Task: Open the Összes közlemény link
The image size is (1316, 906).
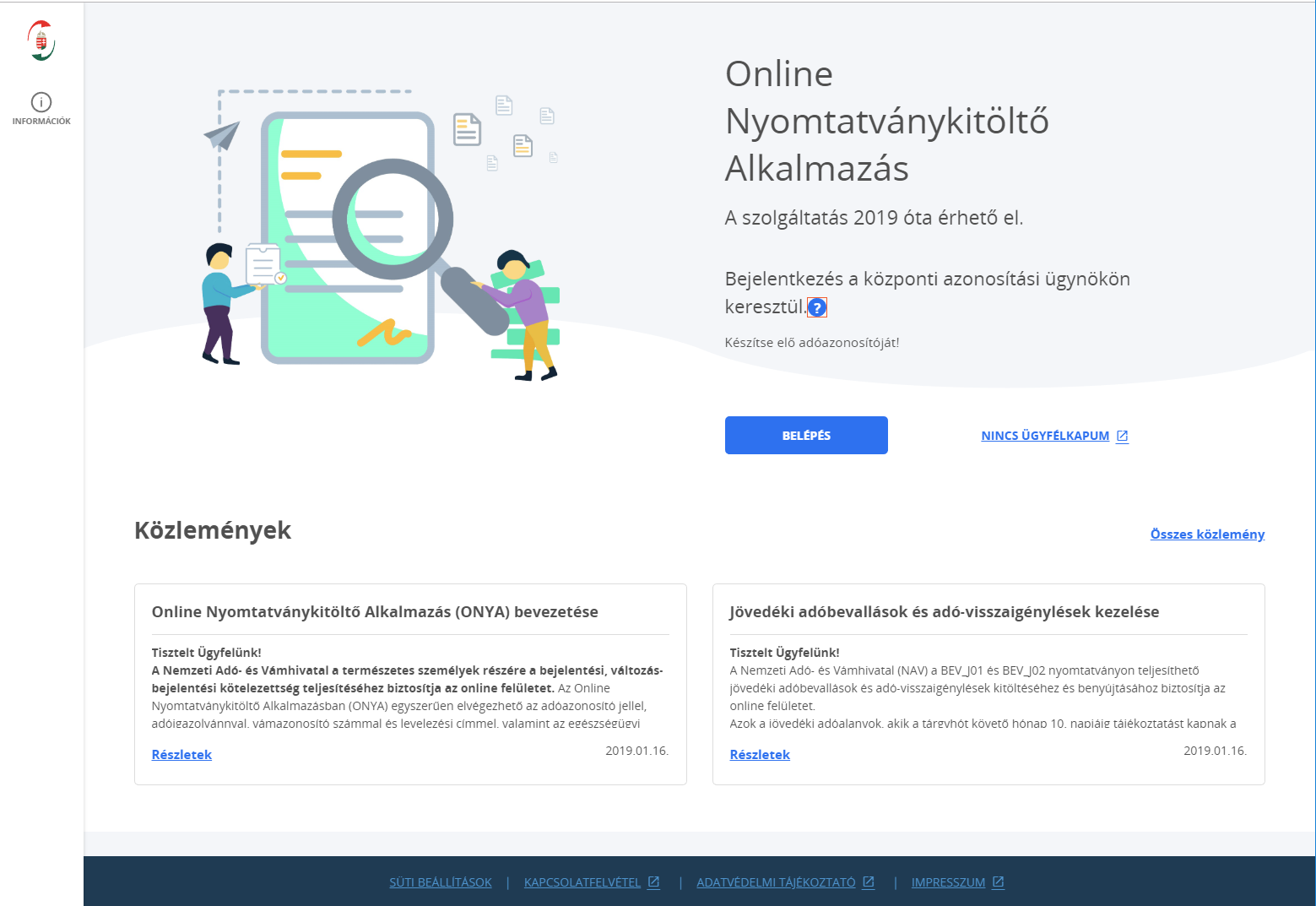Action: (x=1207, y=534)
